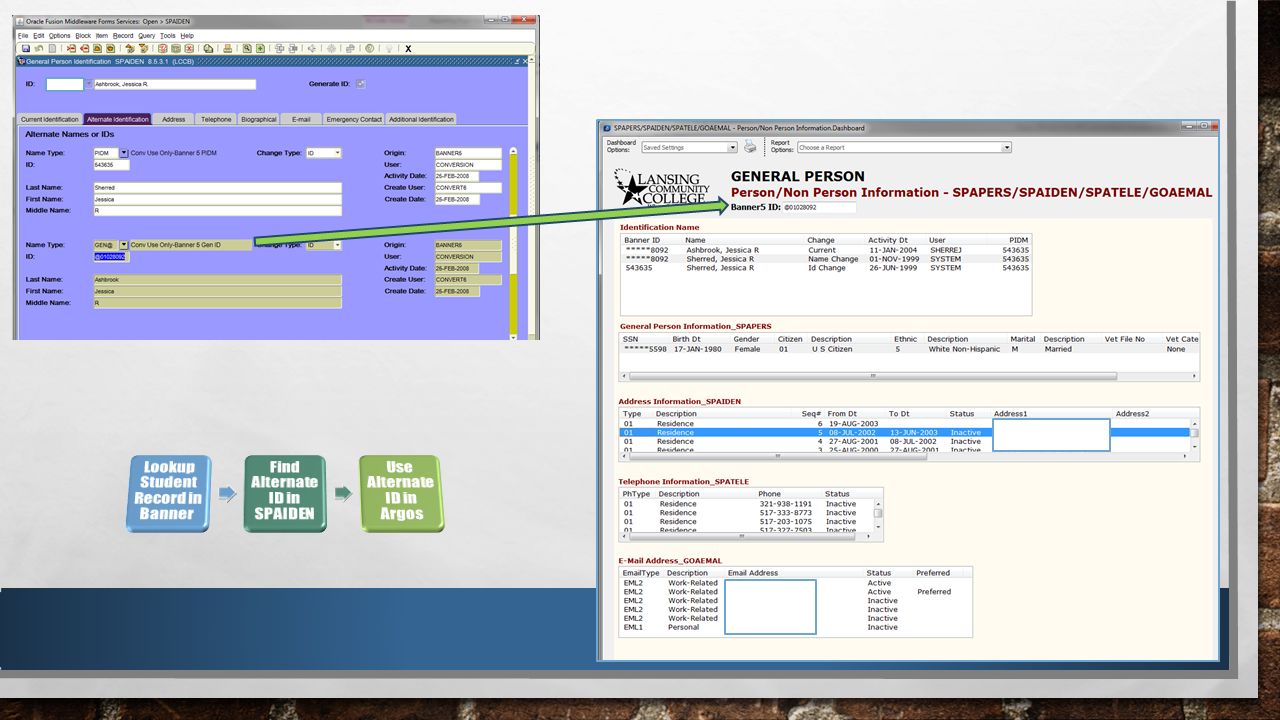Select the Preferred Active EML2 email row

796,591
